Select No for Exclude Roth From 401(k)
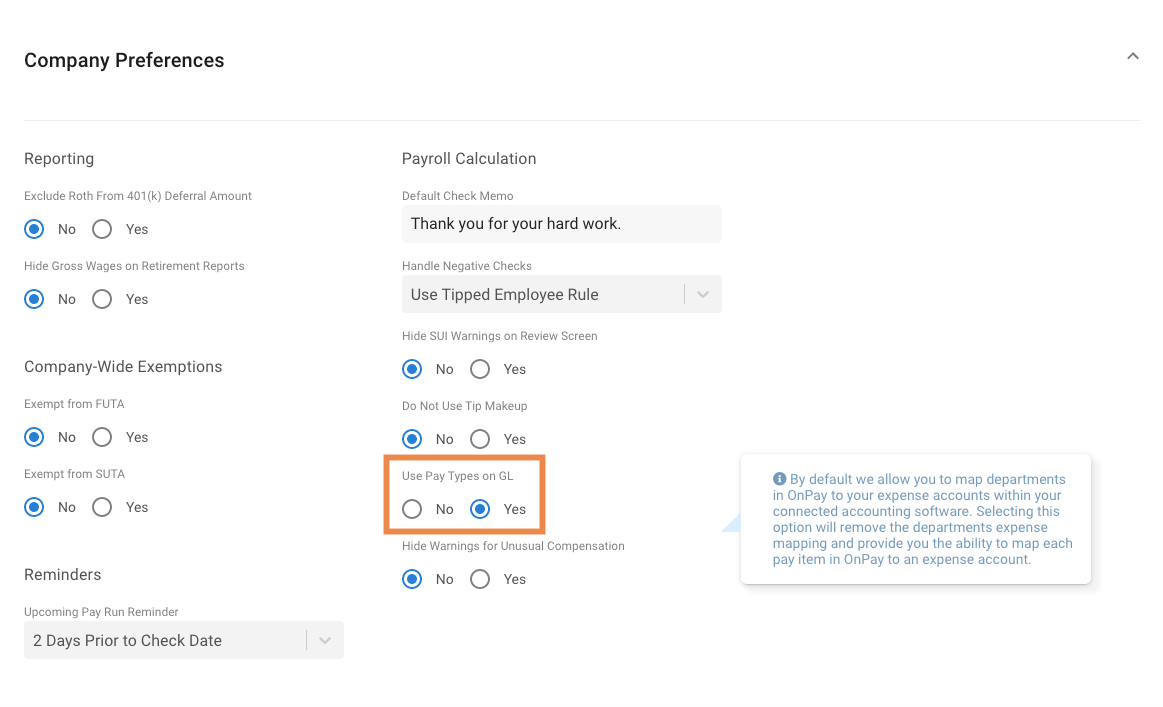Image resolution: width=1163 pixels, height=707 pixels. (34, 229)
